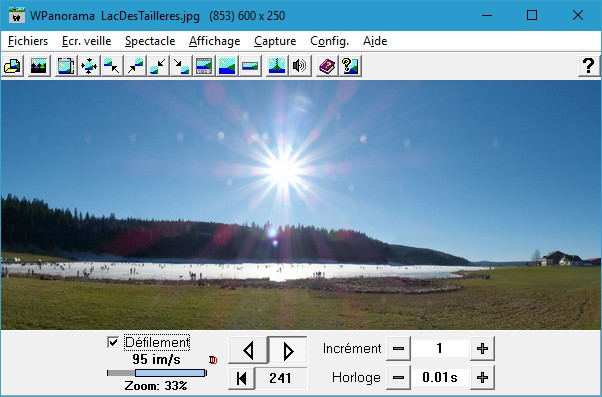The width and height of the screenshot is (602, 397).
Task: Center the window with four-arrows icon
Action: point(89,66)
